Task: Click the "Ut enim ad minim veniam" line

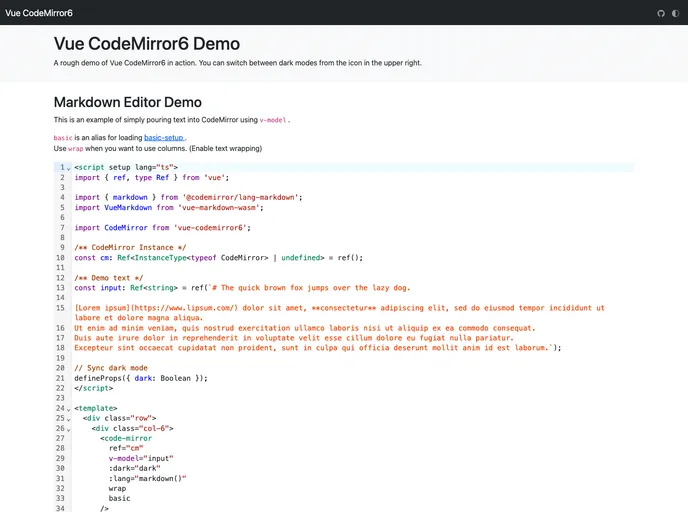Action: click(305, 328)
